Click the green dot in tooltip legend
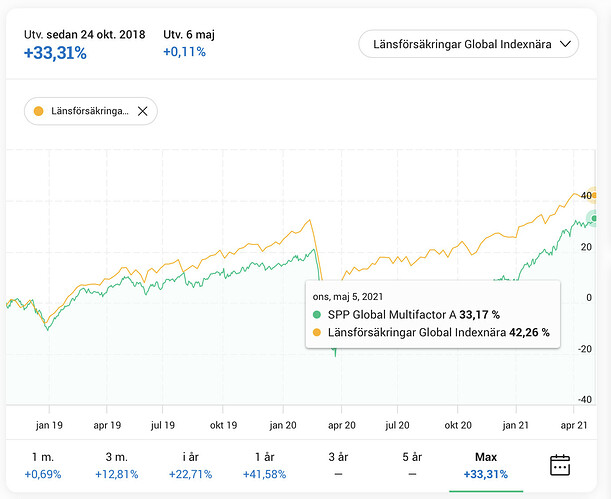 [317, 315]
